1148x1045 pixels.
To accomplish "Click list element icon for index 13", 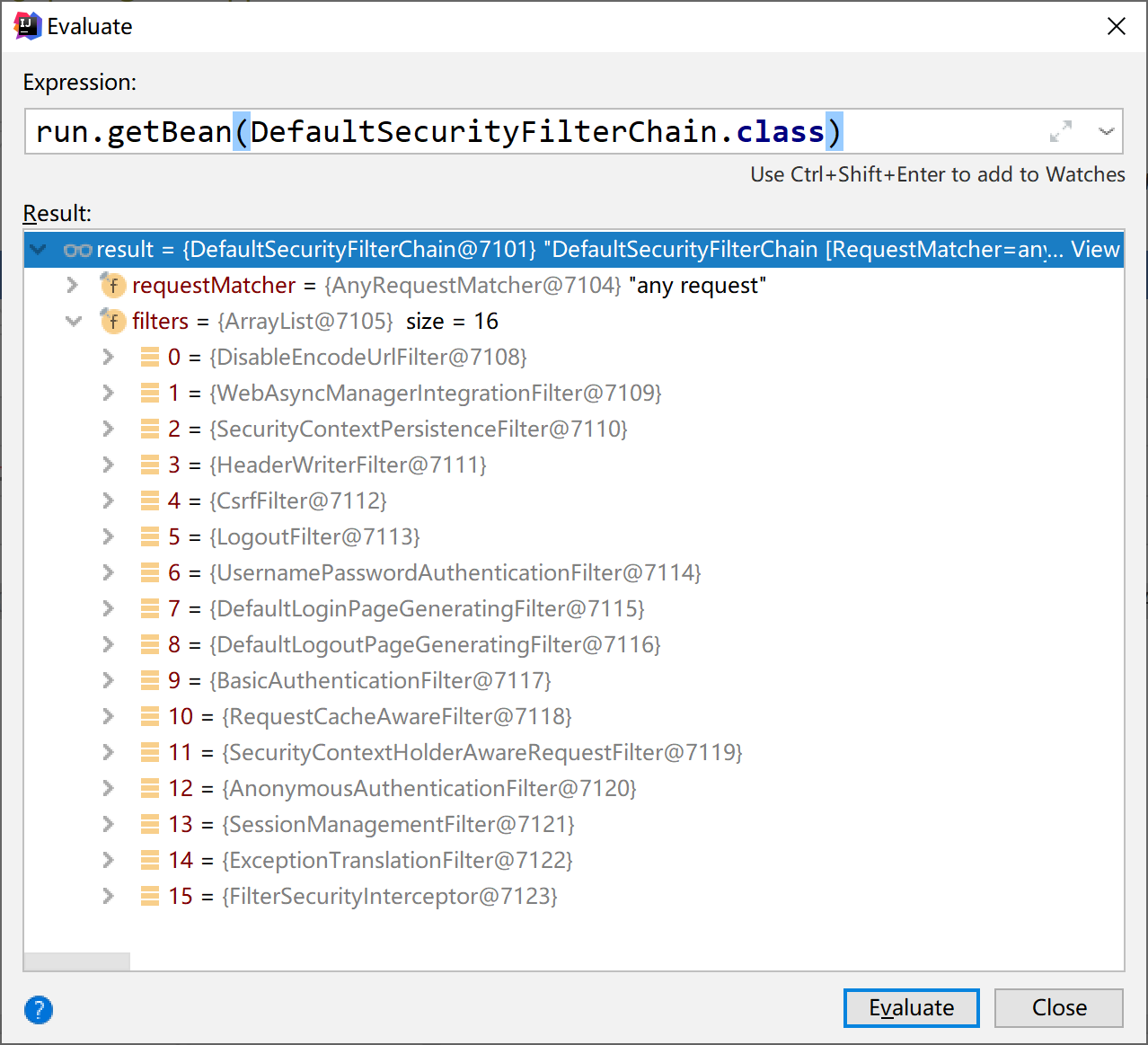I will pos(150,824).
